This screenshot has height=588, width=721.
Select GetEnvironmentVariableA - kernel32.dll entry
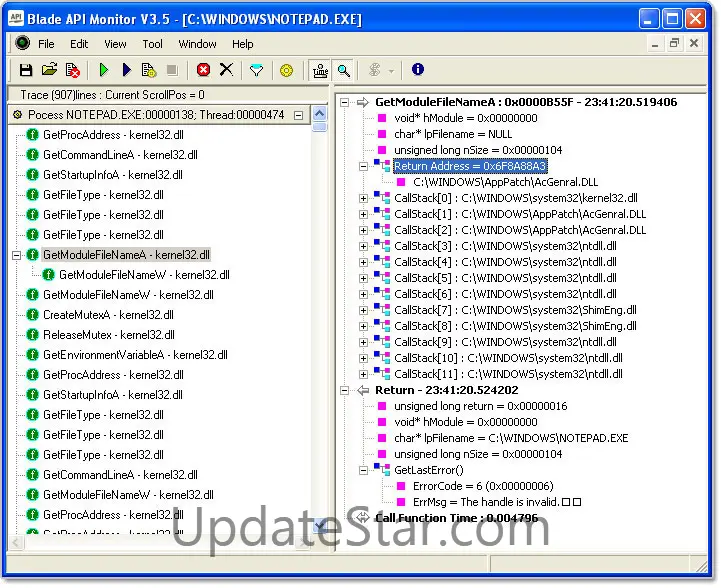coord(135,355)
